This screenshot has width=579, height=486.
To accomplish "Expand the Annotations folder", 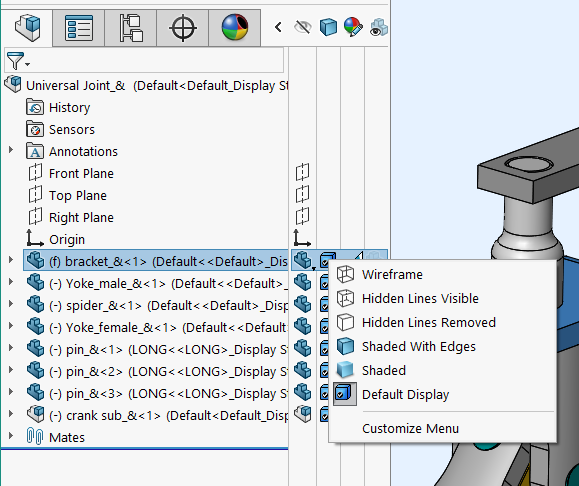I will coord(11,150).
